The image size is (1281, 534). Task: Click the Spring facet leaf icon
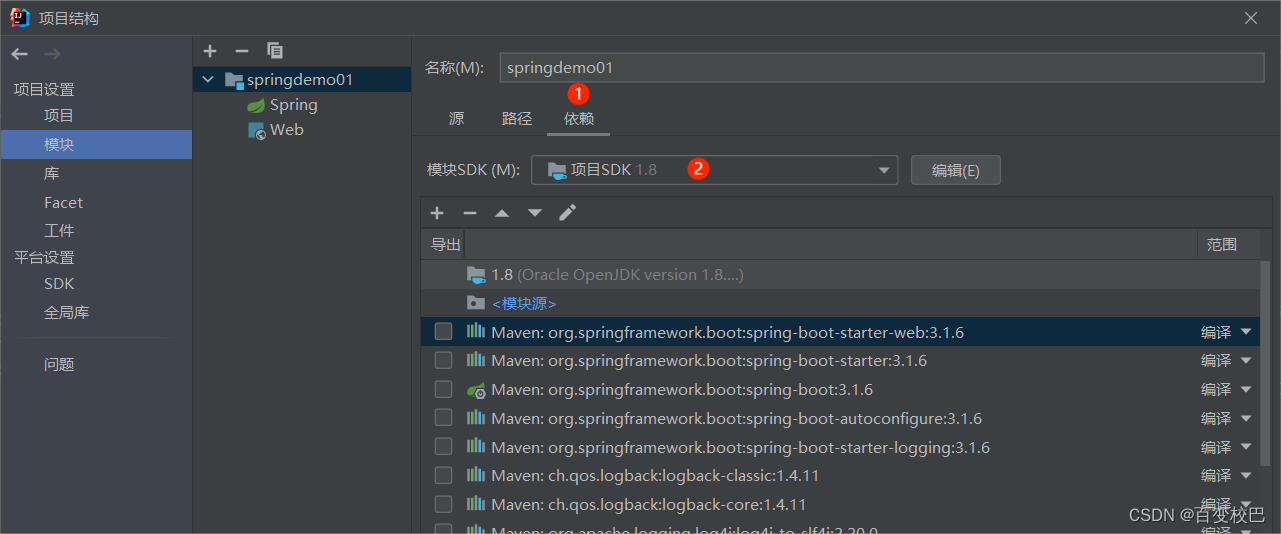pyautogui.click(x=256, y=105)
